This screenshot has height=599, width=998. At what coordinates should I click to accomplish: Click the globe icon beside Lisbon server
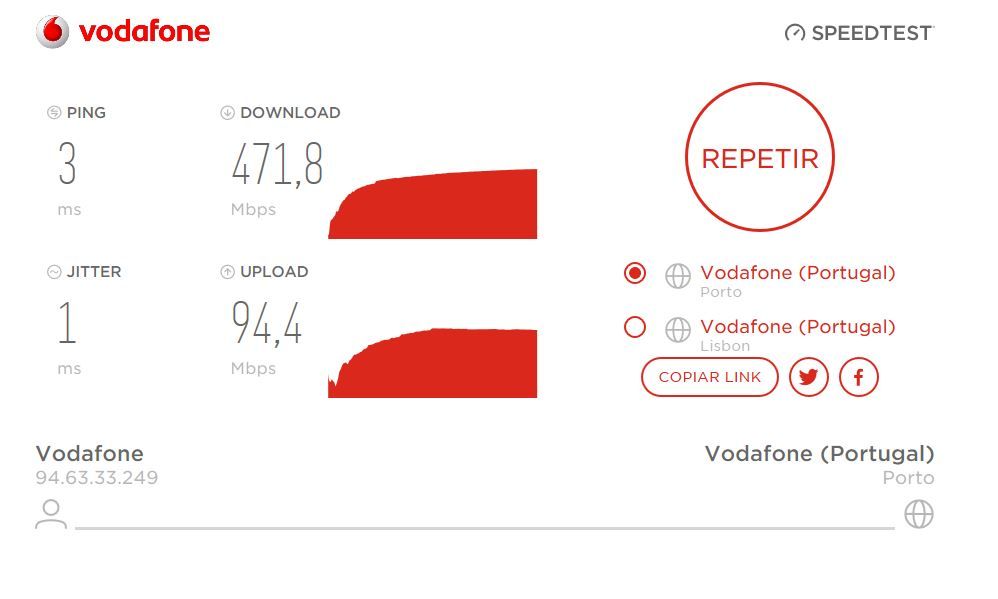click(678, 330)
